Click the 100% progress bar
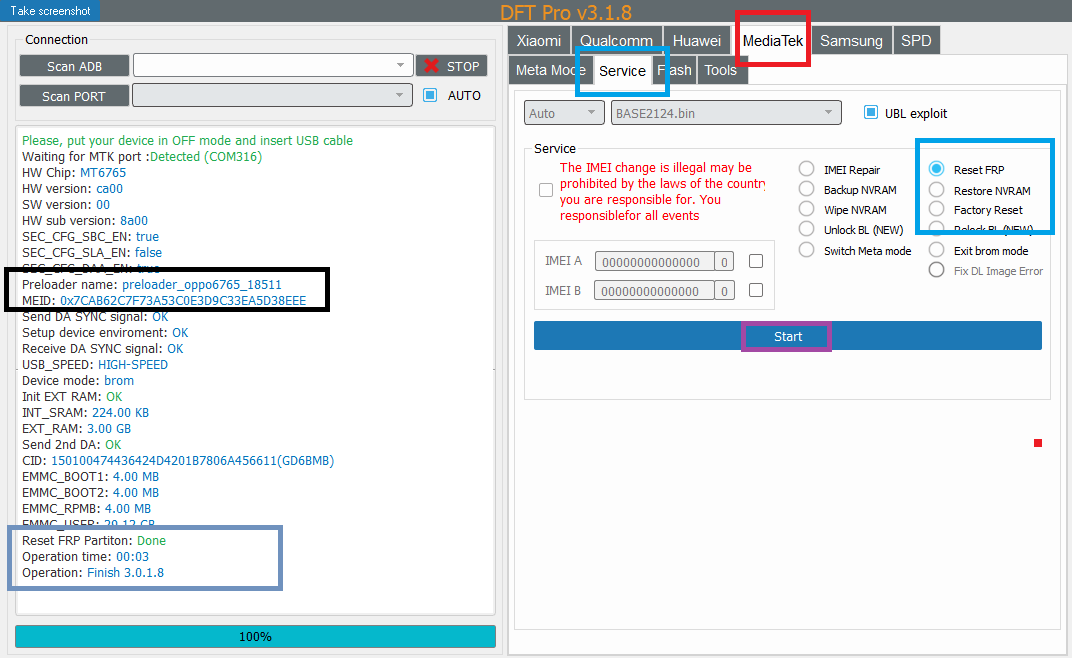Image resolution: width=1072 pixels, height=658 pixels. coord(255,636)
